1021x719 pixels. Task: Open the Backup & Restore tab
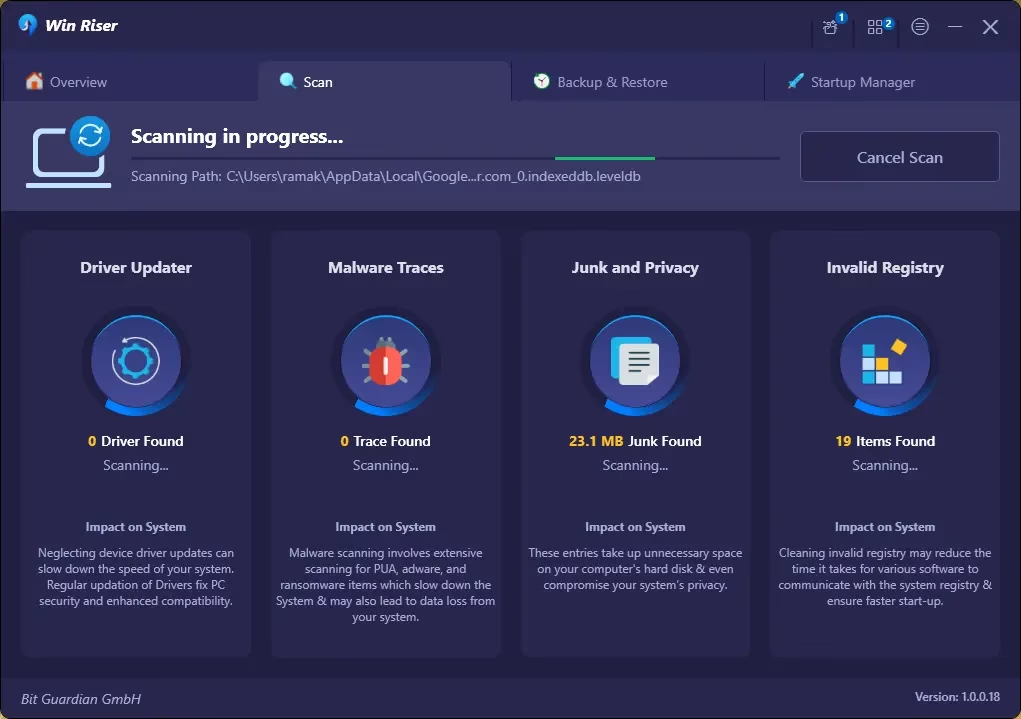click(600, 82)
